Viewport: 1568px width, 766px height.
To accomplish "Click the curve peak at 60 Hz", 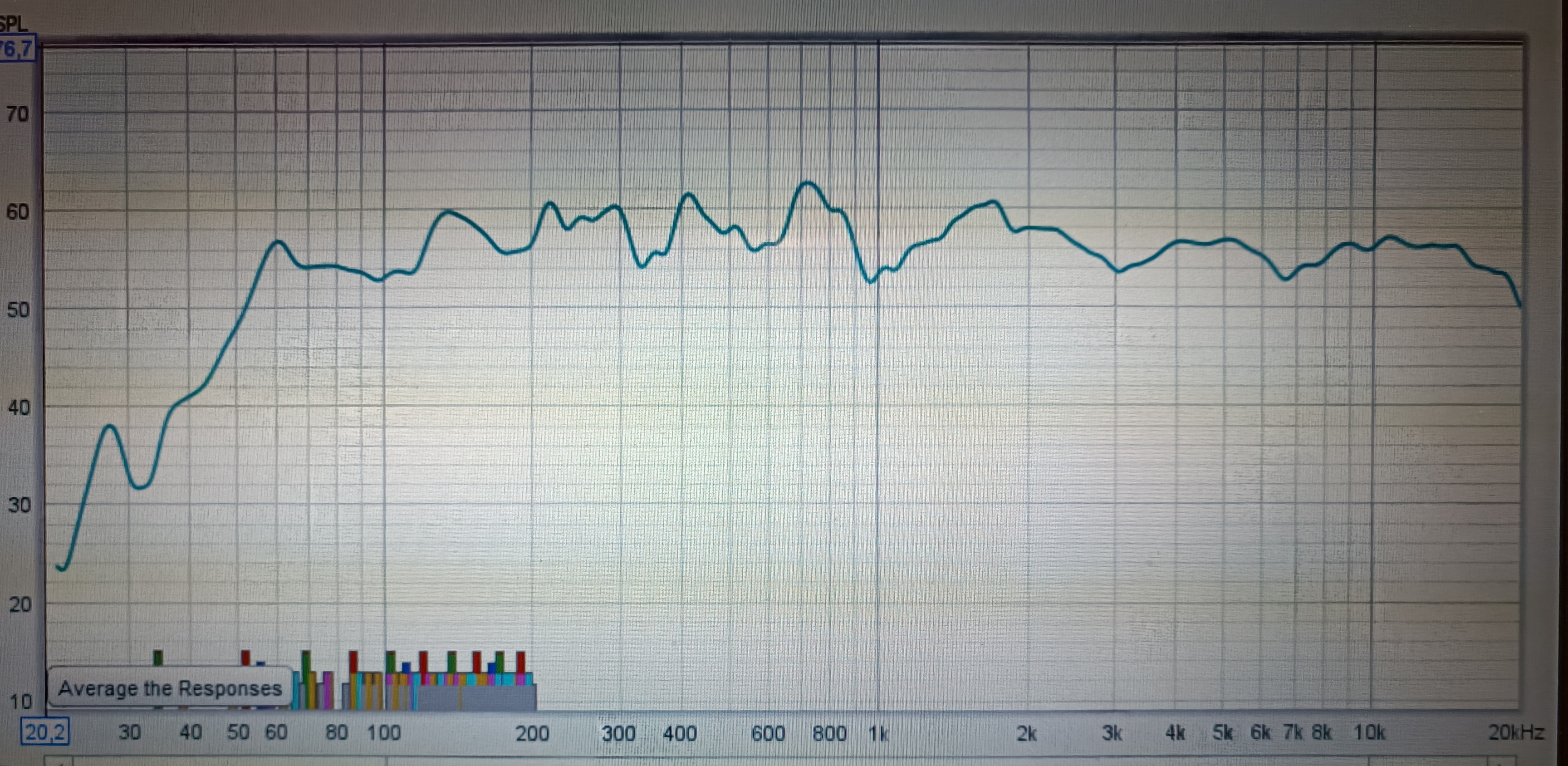I will (278, 242).
